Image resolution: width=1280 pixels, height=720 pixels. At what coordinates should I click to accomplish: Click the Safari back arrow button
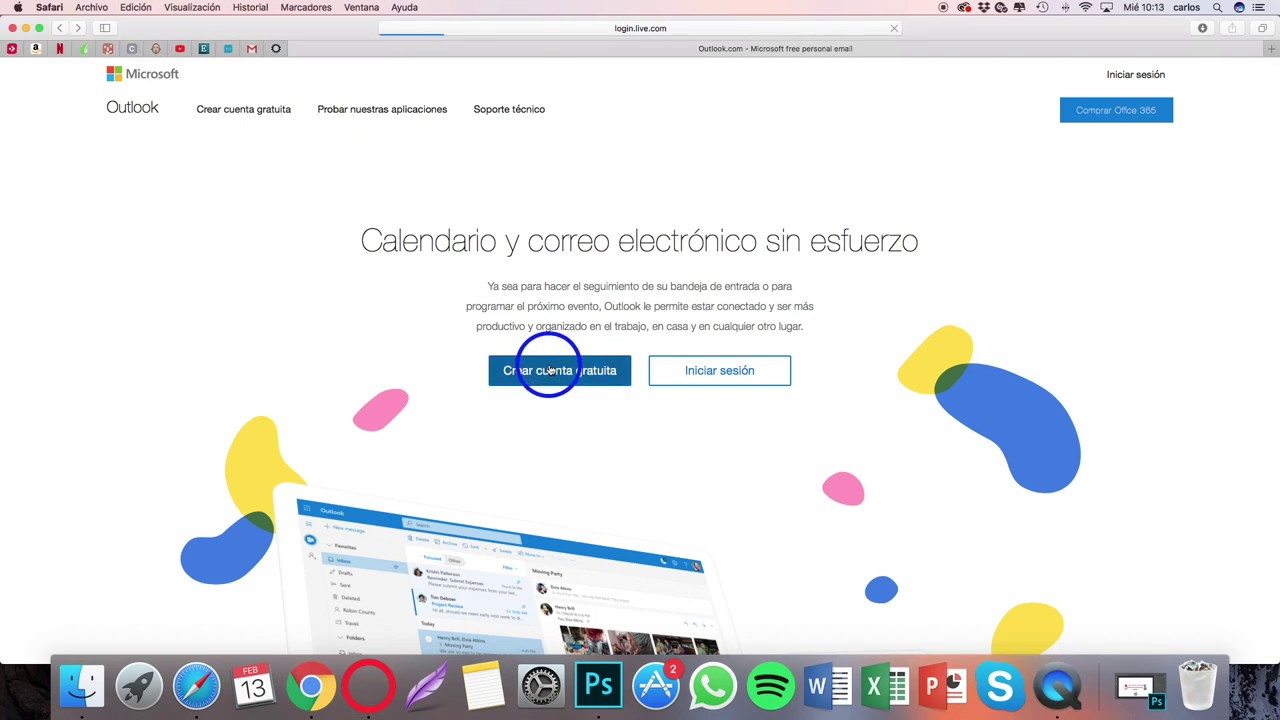click(60, 28)
